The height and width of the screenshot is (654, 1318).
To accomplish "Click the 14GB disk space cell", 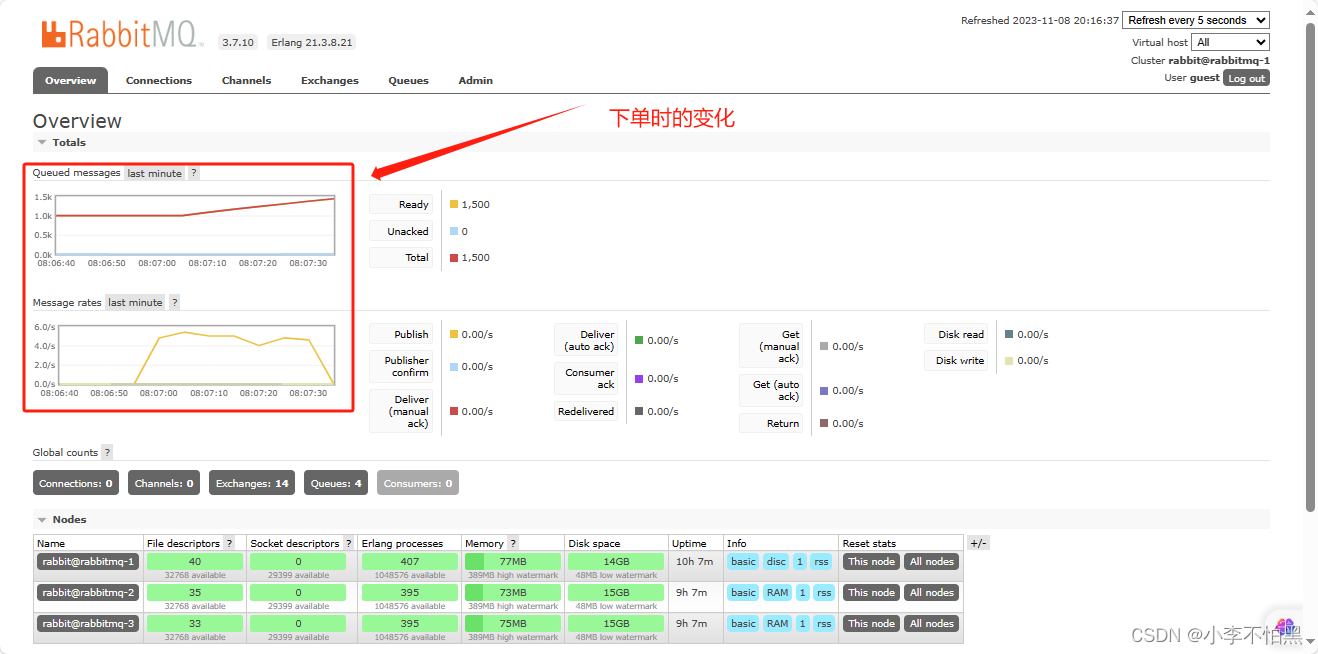I will [x=616, y=562].
